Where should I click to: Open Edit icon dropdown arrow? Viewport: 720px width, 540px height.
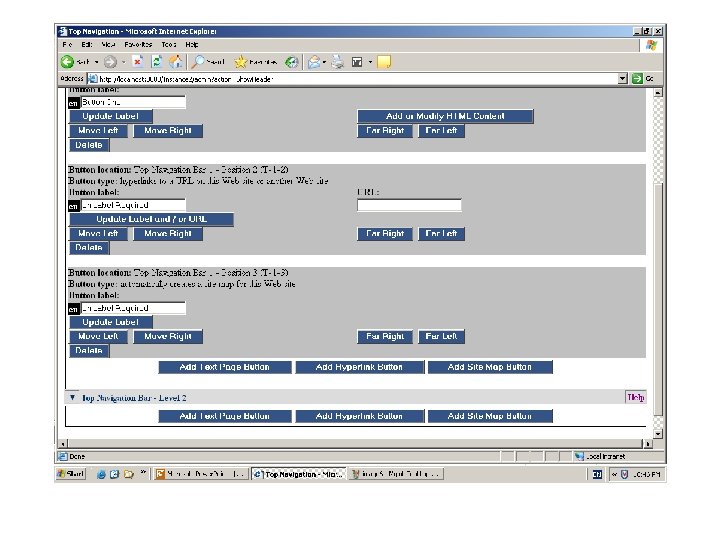pos(370,62)
